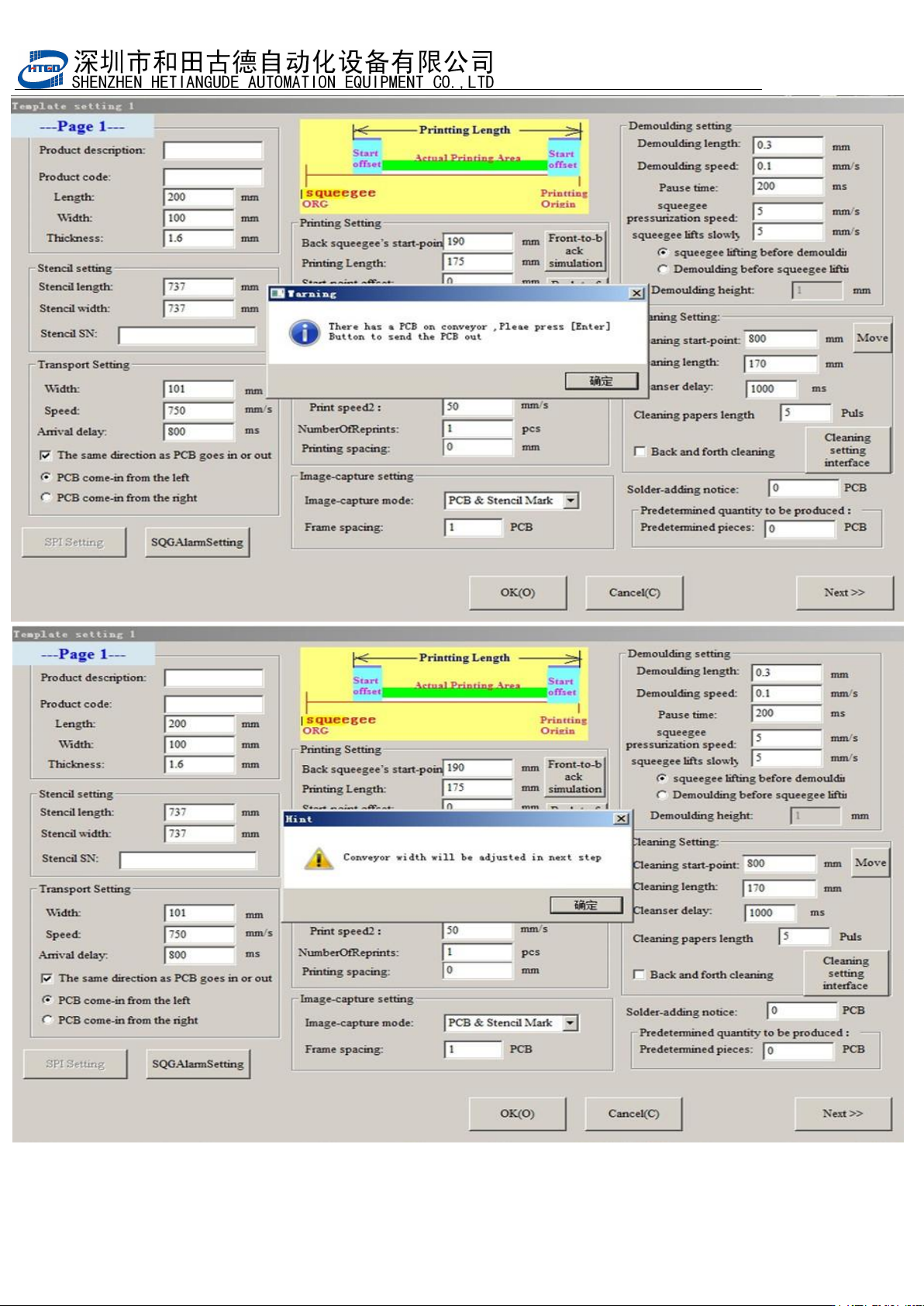Viewport: 924px width, 1306px height.
Task: Select 'PCB come-in from the right' in Hint screenshot
Action: (x=47, y=1020)
